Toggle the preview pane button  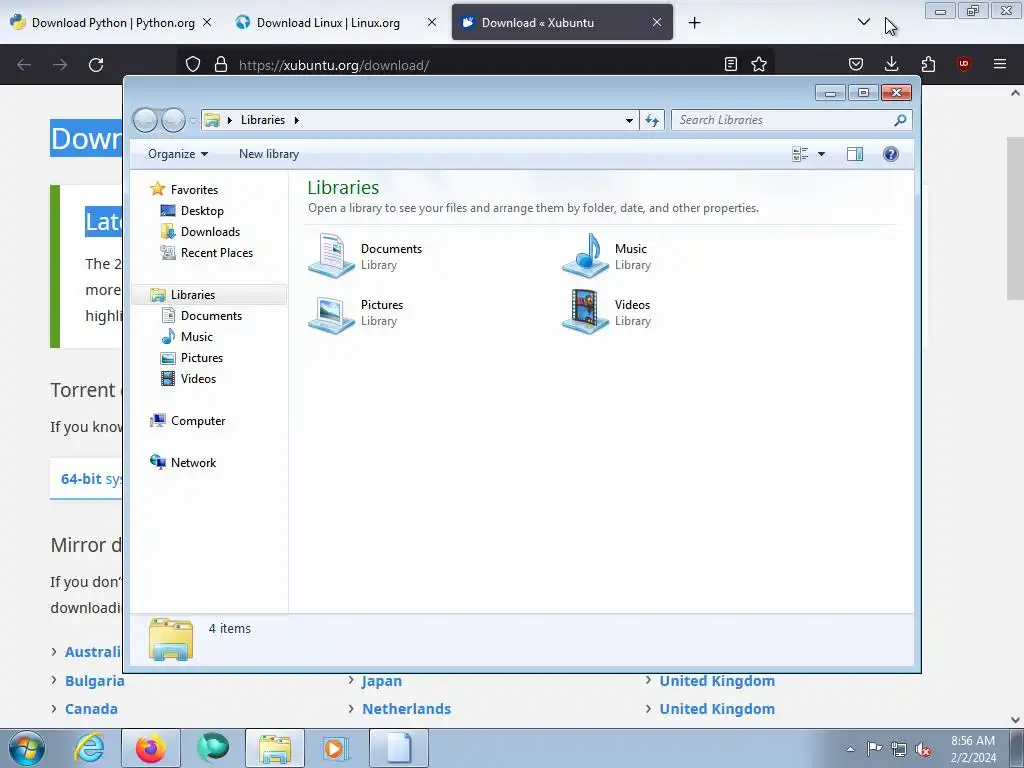point(855,154)
